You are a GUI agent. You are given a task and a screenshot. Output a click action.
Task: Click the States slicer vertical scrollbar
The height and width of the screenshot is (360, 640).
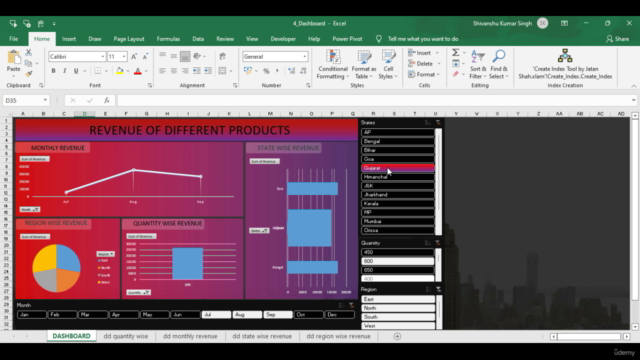tap(438, 182)
